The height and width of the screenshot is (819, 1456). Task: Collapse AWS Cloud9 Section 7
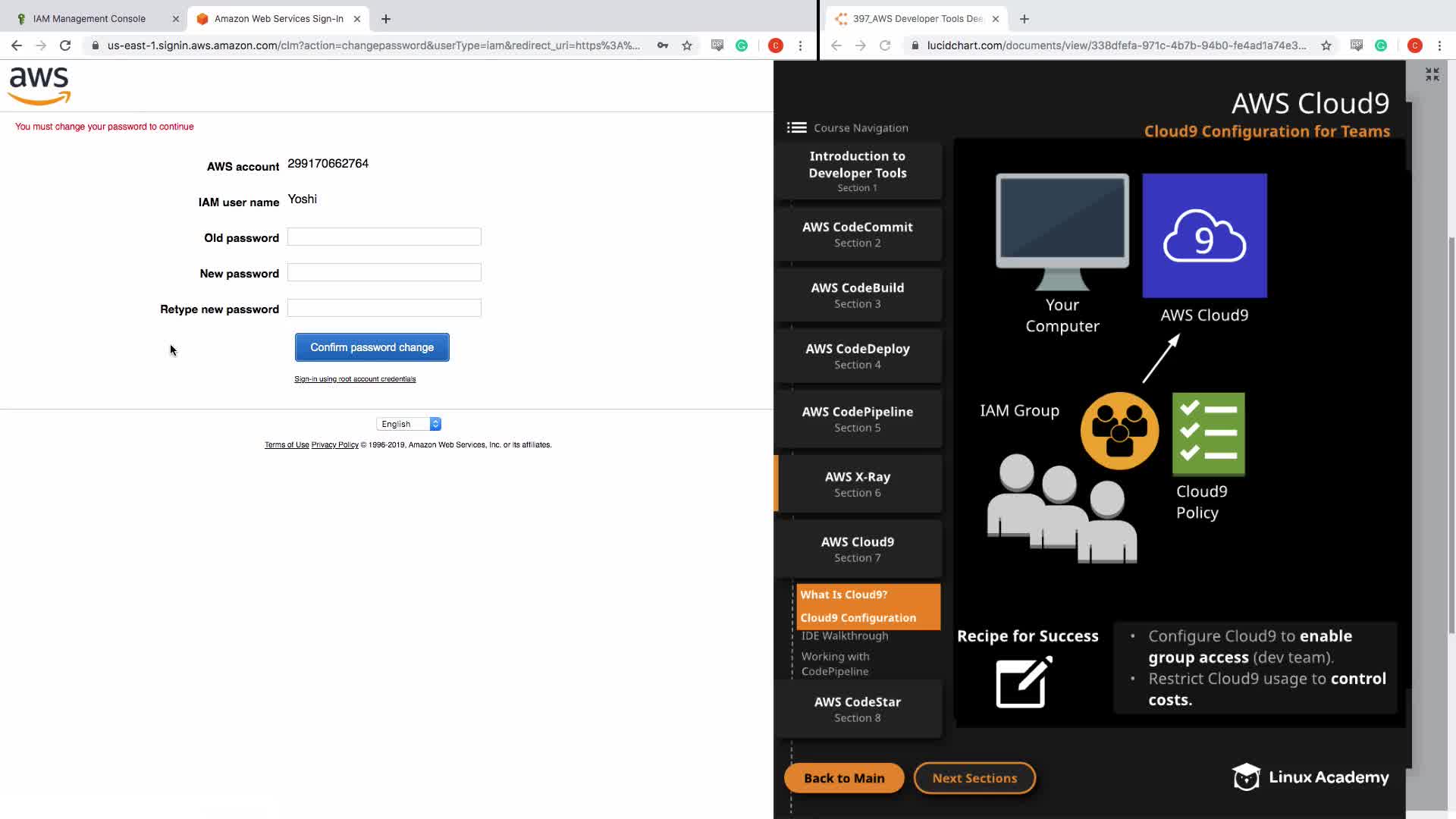pyautogui.click(x=858, y=549)
